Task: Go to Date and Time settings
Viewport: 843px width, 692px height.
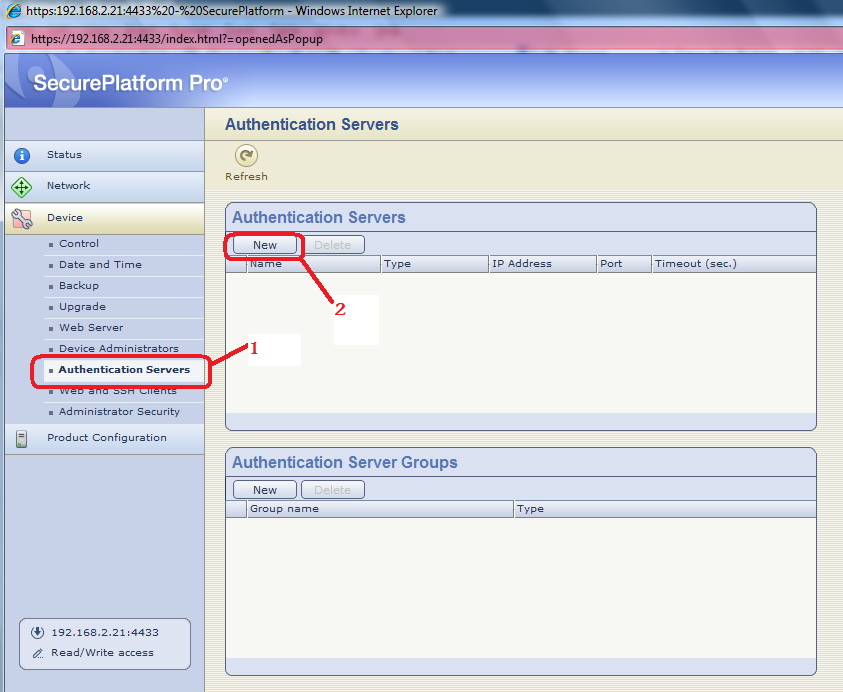Action: pos(101,265)
